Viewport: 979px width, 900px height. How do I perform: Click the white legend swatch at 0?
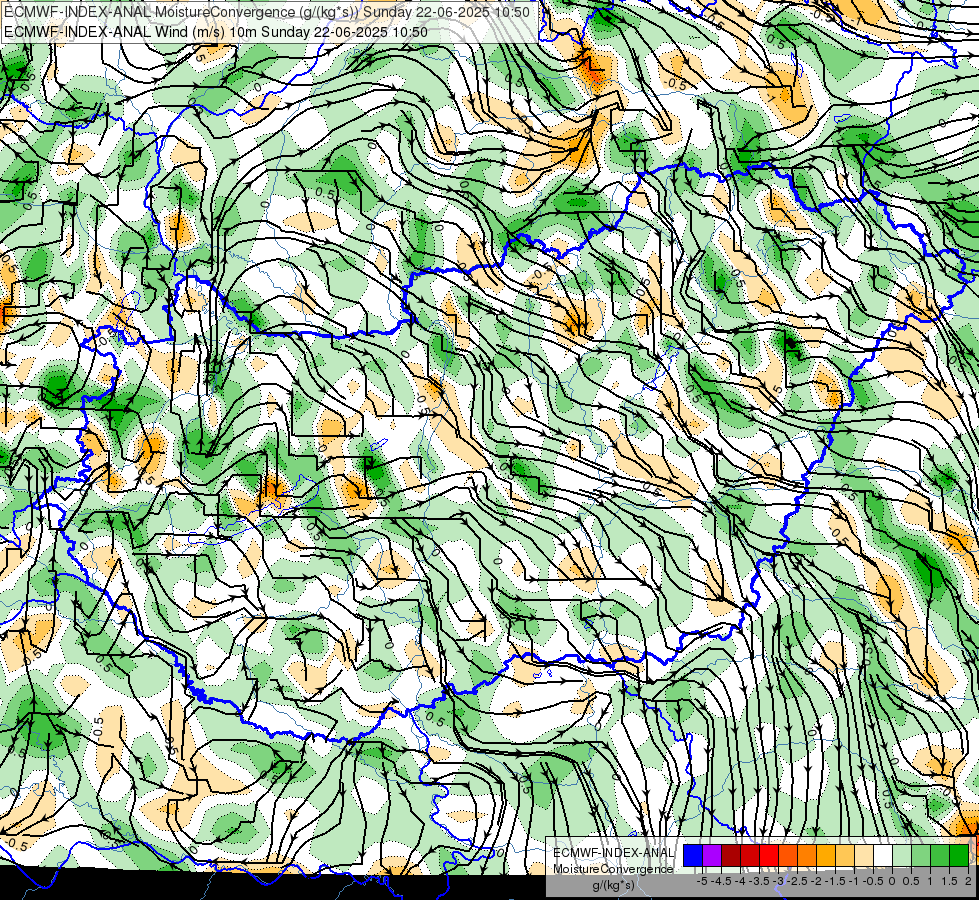click(882, 855)
